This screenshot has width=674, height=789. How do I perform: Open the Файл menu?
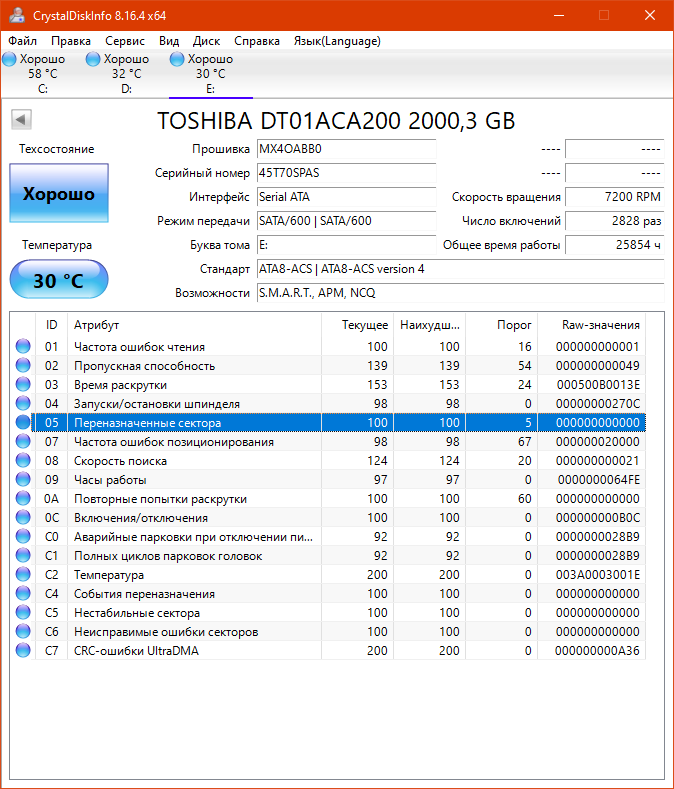[23, 41]
